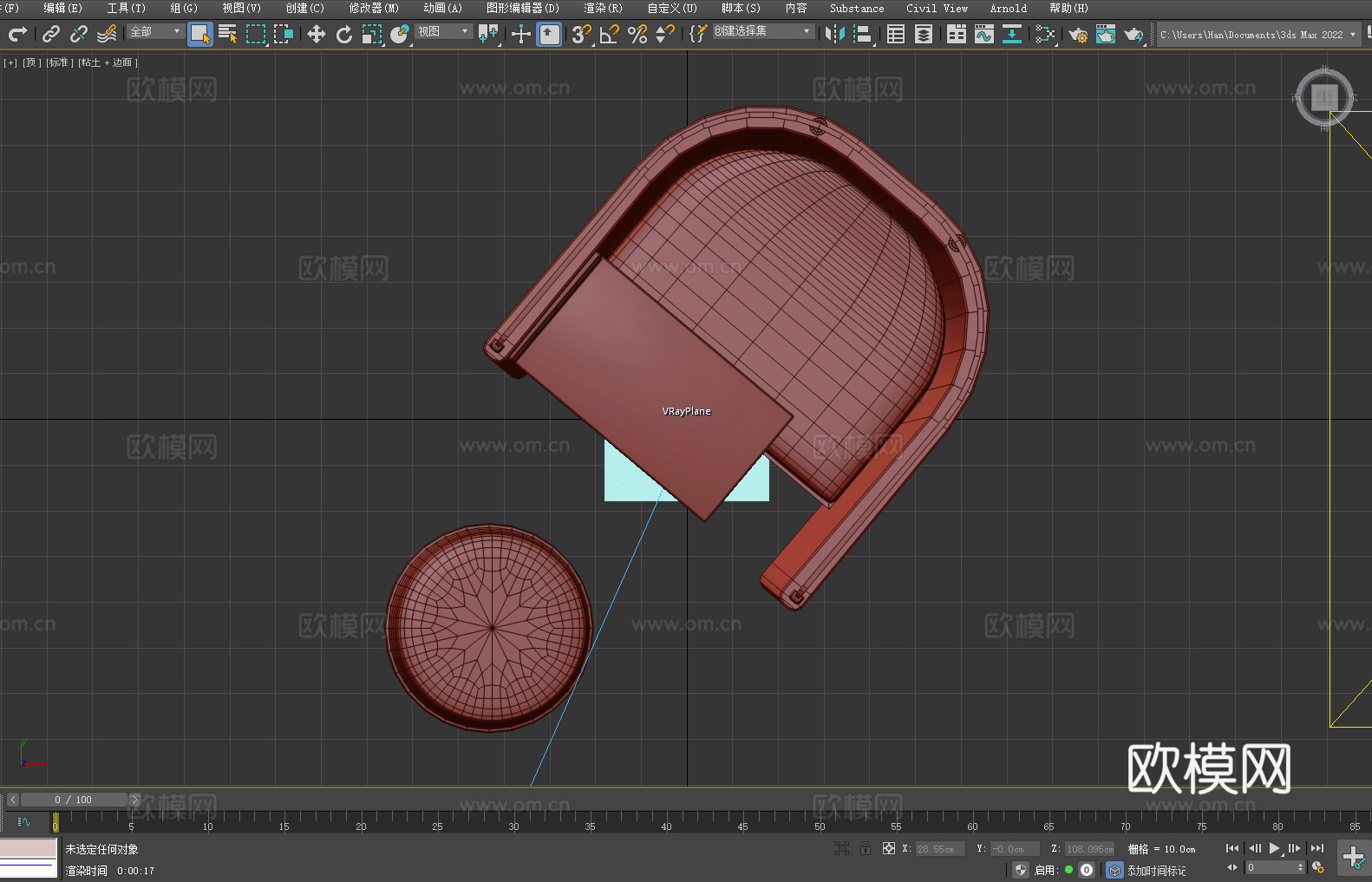Toggle Angle Snap button
Viewport: 1372px width, 882px height.
(x=610, y=34)
